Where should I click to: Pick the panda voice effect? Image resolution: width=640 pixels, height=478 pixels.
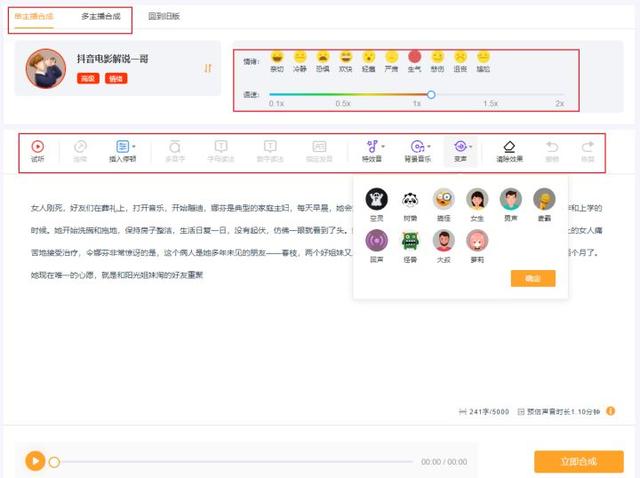tap(410, 199)
